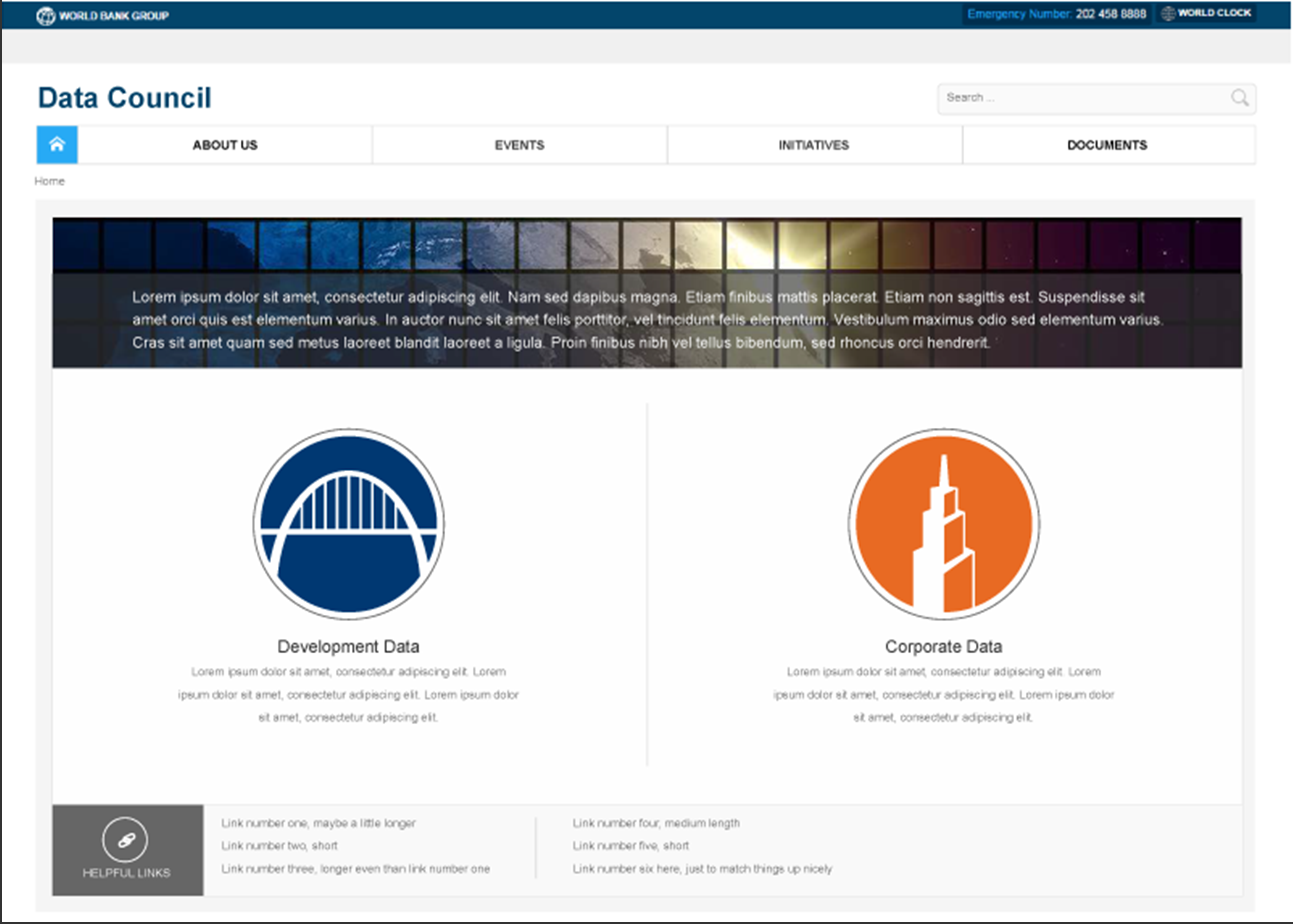The width and height of the screenshot is (1293, 924).
Task: Go to the Initiatives section
Action: (814, 145)
